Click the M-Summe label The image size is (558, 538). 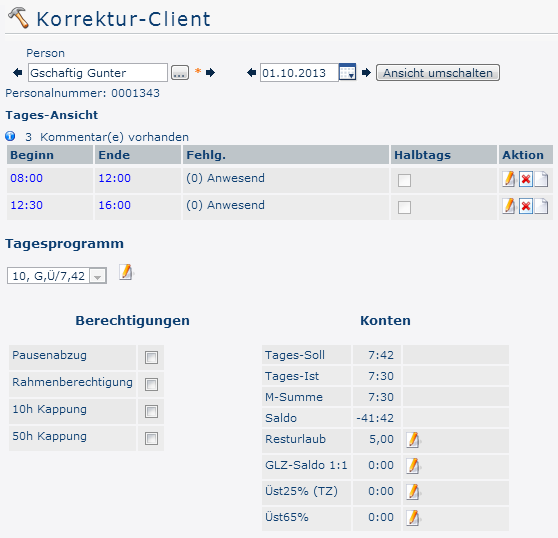pos(294,397)
